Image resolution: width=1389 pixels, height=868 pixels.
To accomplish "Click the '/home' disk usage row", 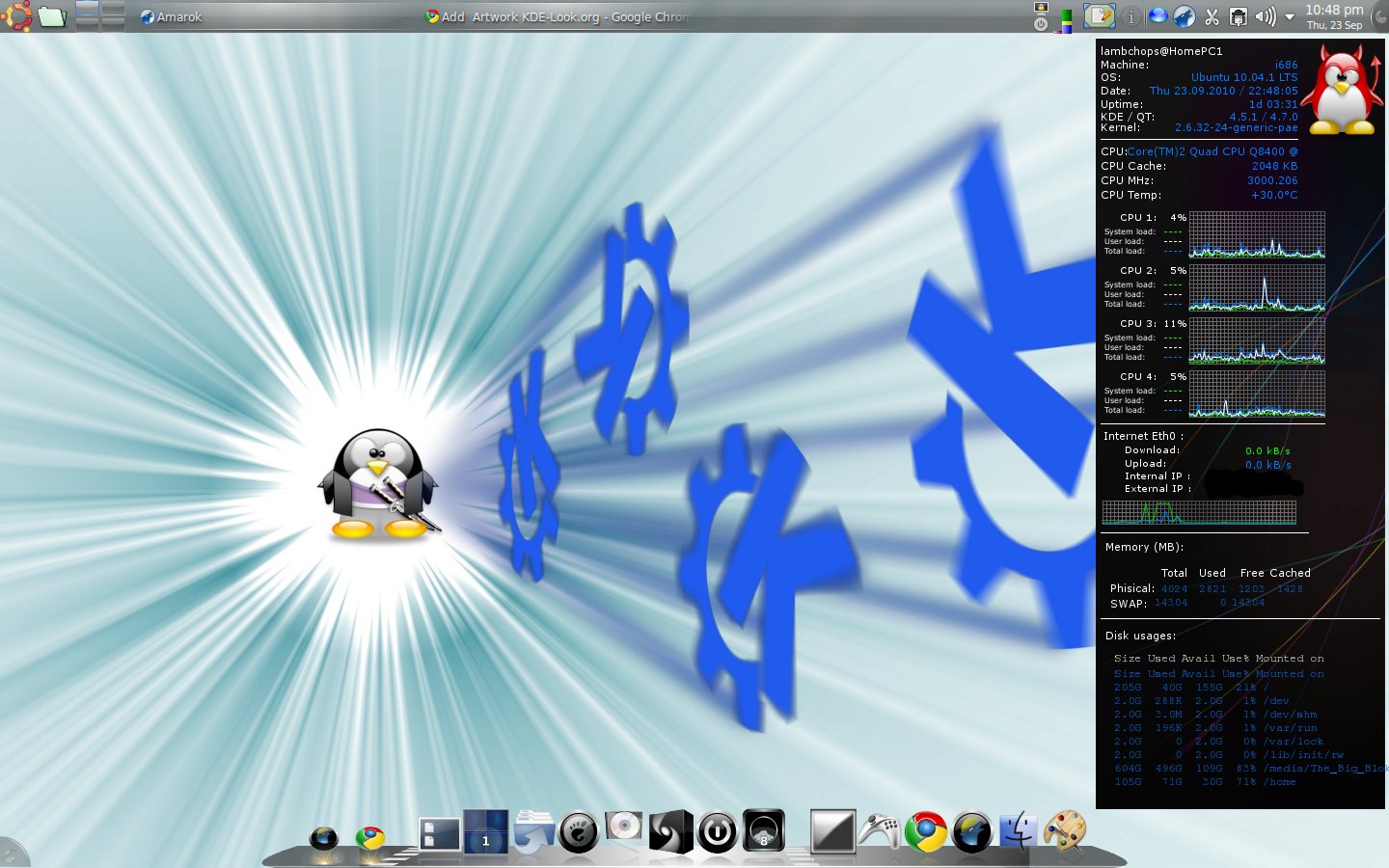I will pos(1205,782).
